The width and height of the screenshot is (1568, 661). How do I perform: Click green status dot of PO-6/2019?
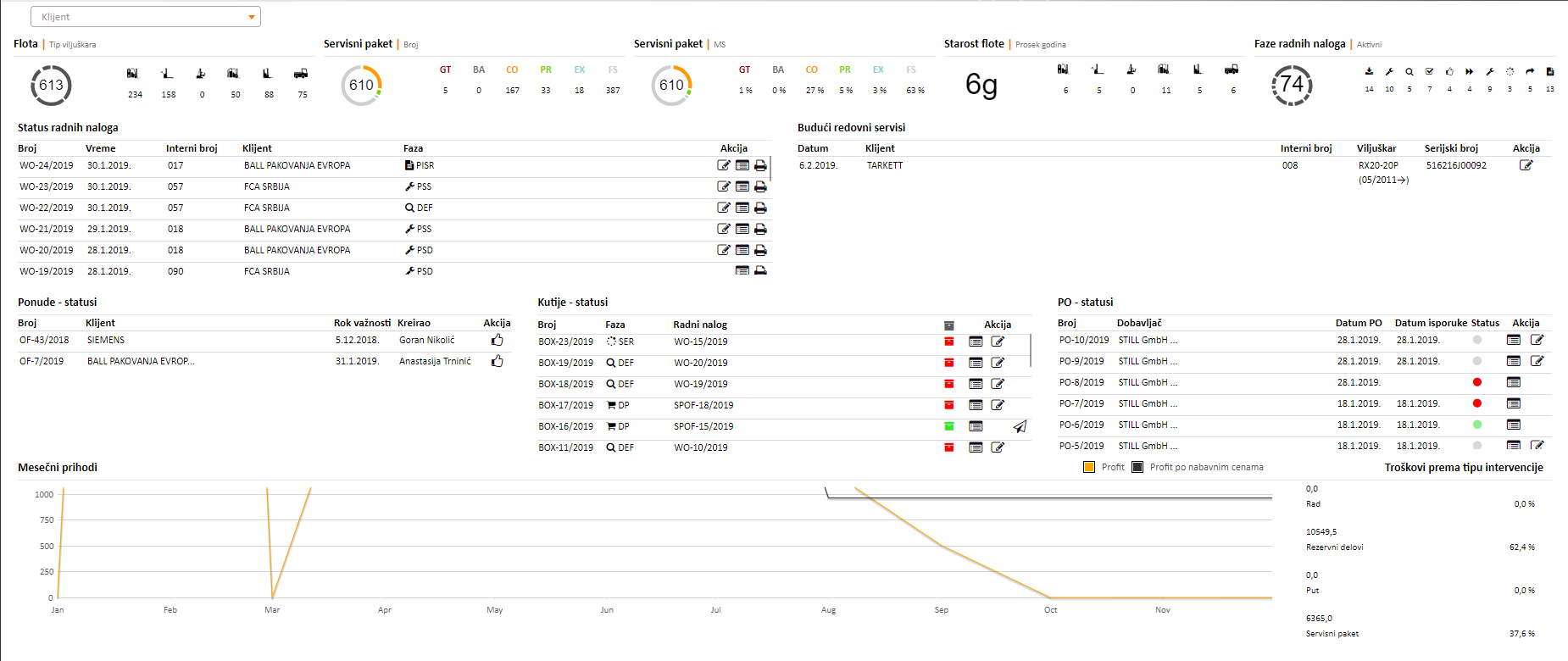click(1477, 425)
